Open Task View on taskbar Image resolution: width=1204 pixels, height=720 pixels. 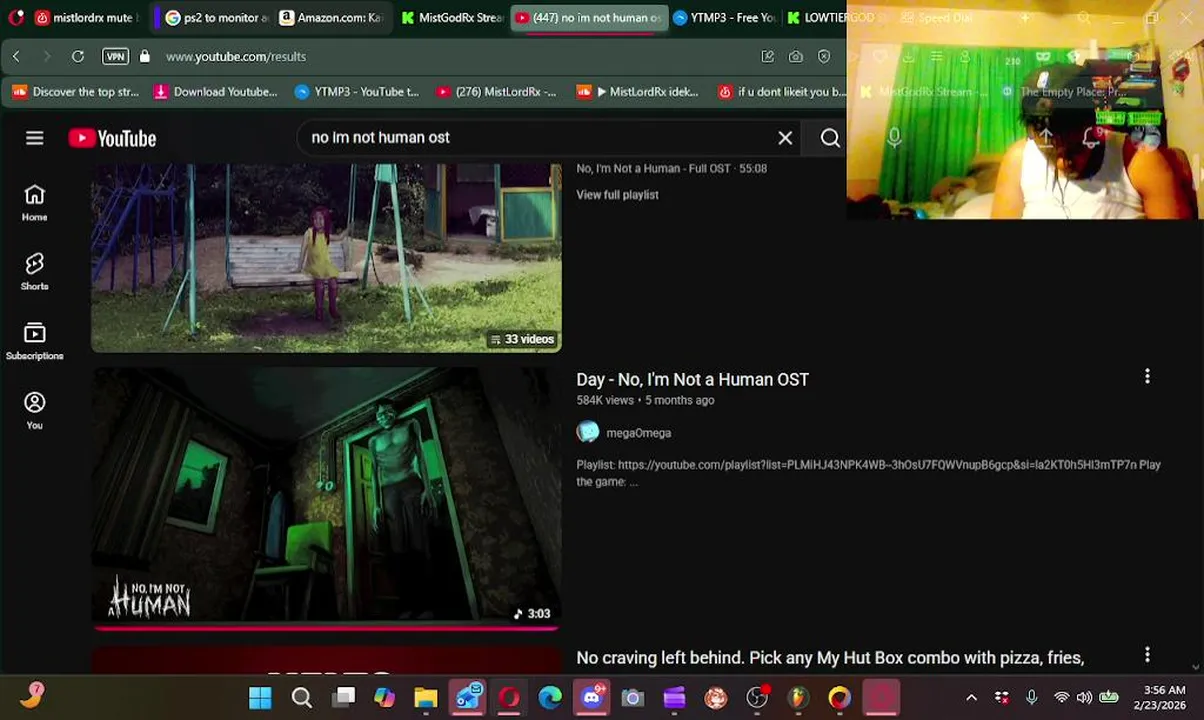click(344, 697)
